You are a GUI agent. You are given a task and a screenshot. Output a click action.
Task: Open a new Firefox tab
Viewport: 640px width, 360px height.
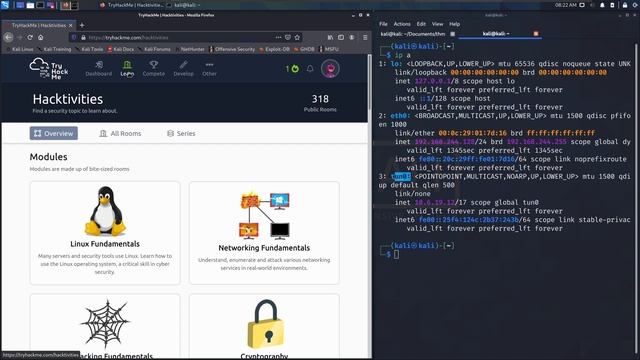point(82,25)
